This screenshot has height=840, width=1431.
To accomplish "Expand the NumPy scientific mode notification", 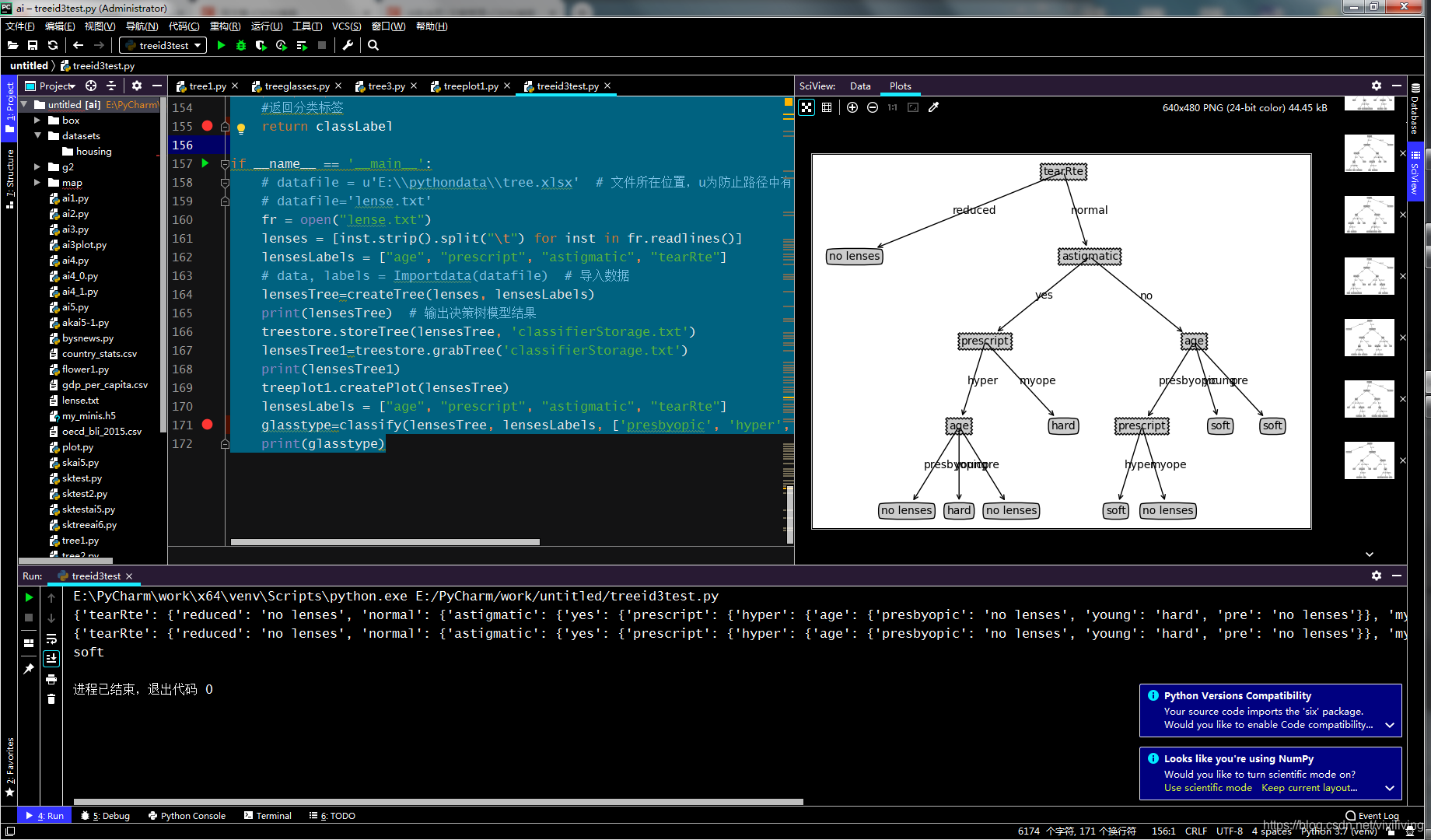I will [x=1390, y=788].
